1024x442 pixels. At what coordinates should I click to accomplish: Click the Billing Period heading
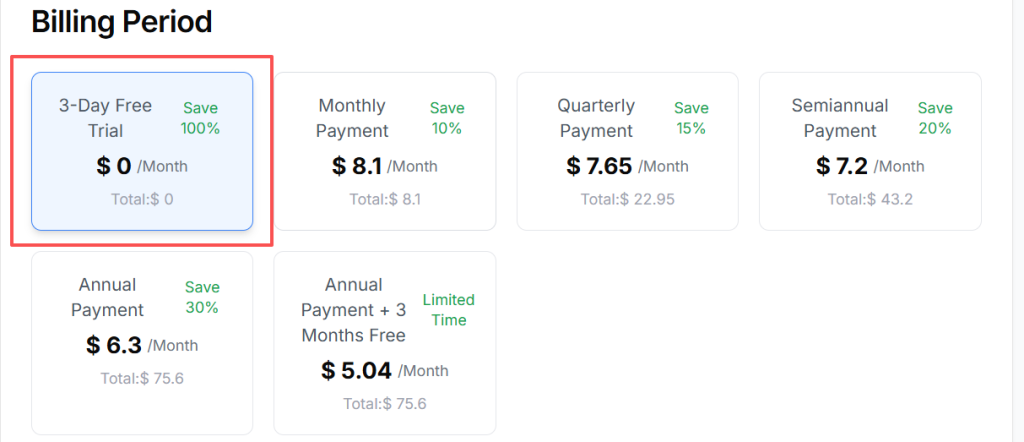pyautogui.click(x=122, y=21)
